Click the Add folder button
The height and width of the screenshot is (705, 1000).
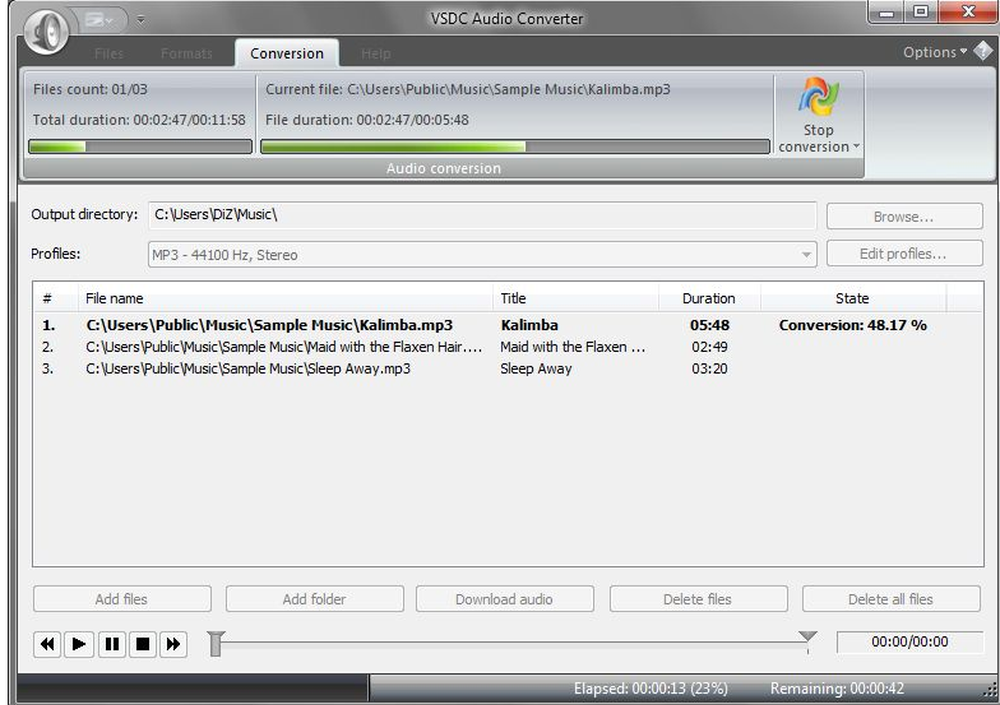coord(314,599)
